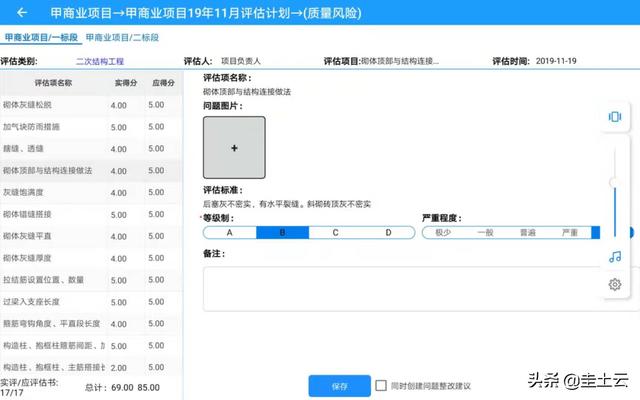The height and width of the screenshot is (400, 640).
Task: Tap the music note icon
Action: (614, 256)
